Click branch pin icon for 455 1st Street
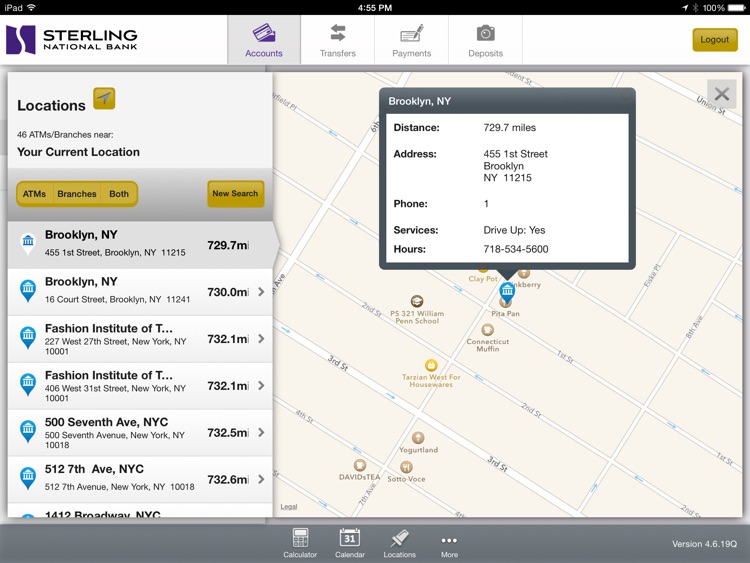The width and height of the screenshot is (750, 563). [28, 243]
